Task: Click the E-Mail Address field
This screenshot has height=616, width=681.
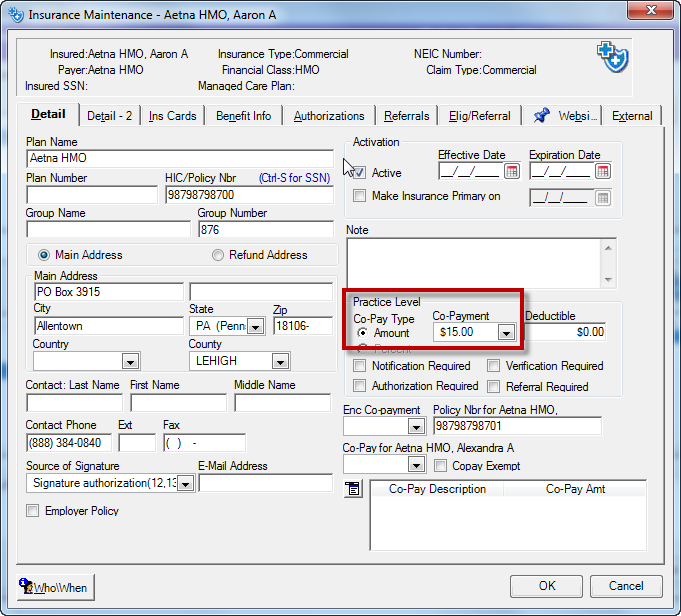Action: pos(265,483)
